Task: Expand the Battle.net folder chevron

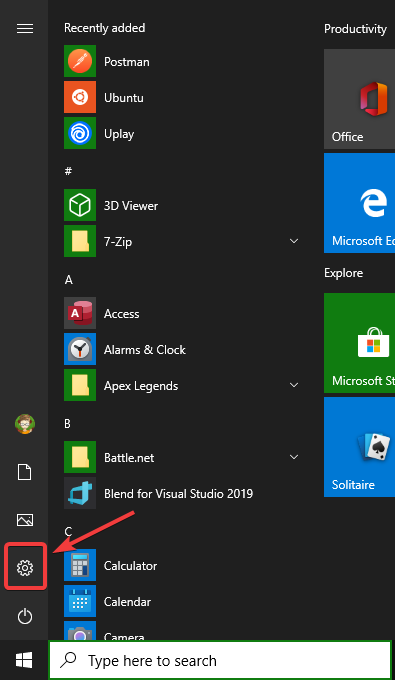Action: click(294, 457)
